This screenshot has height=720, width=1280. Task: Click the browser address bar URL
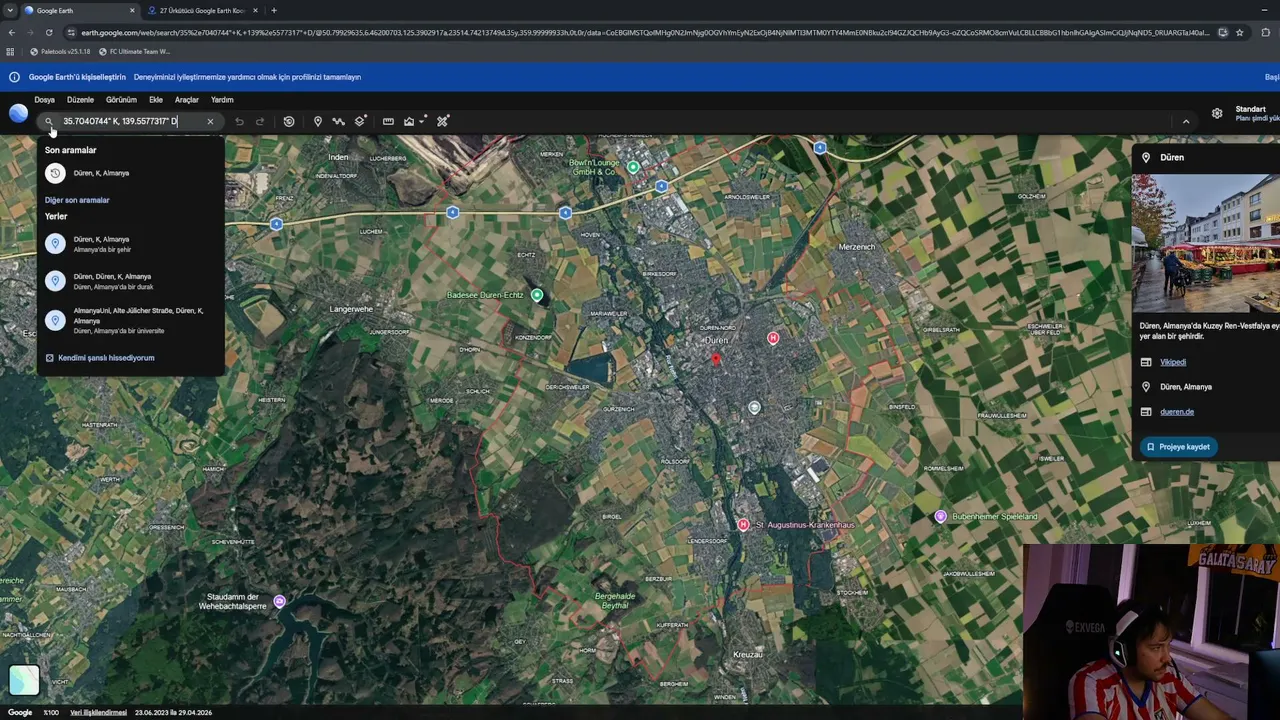(640, 32)
